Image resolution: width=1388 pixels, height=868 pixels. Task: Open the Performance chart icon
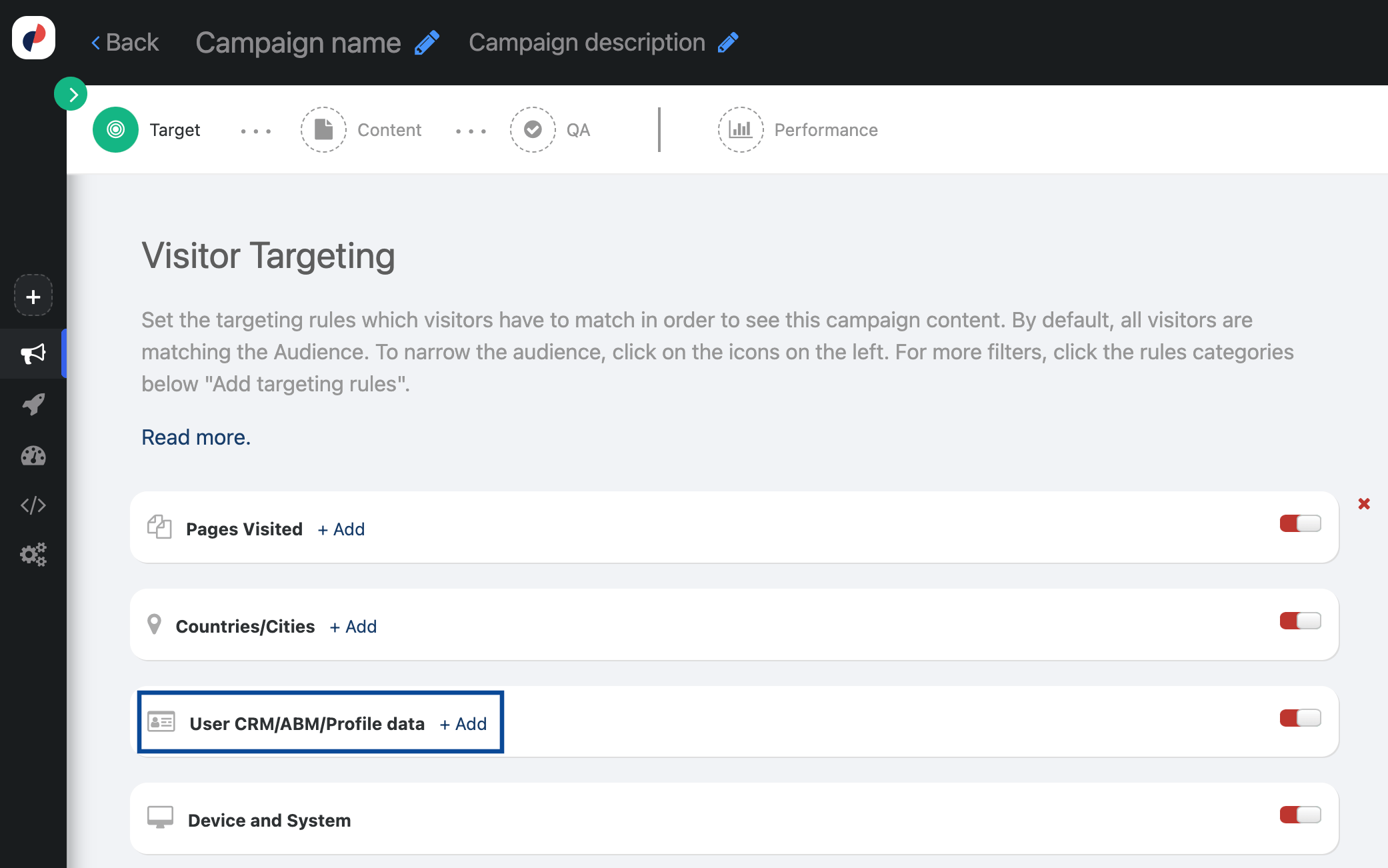click(x=740, y=129)
